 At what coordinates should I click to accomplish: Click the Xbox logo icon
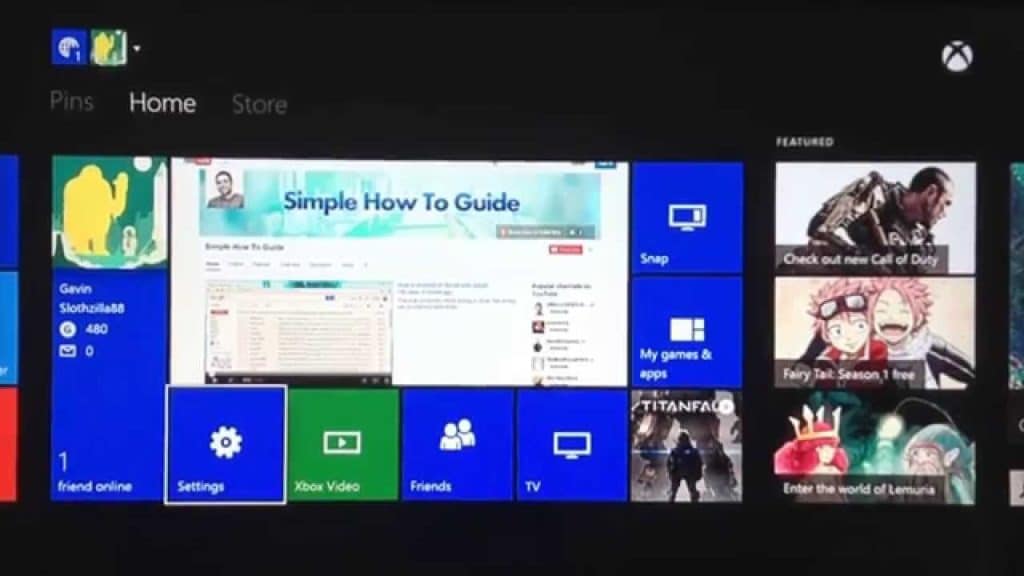[x=957, y=56]
